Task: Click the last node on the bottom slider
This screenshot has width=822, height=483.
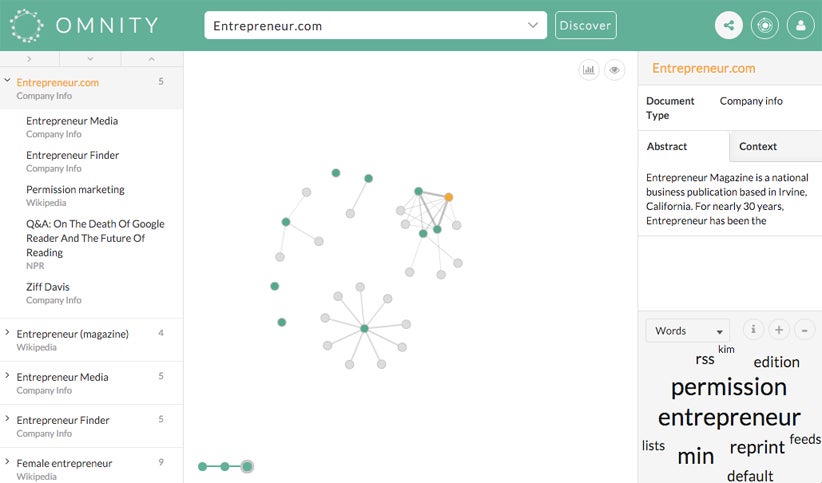Action: (x=247, y=466)
